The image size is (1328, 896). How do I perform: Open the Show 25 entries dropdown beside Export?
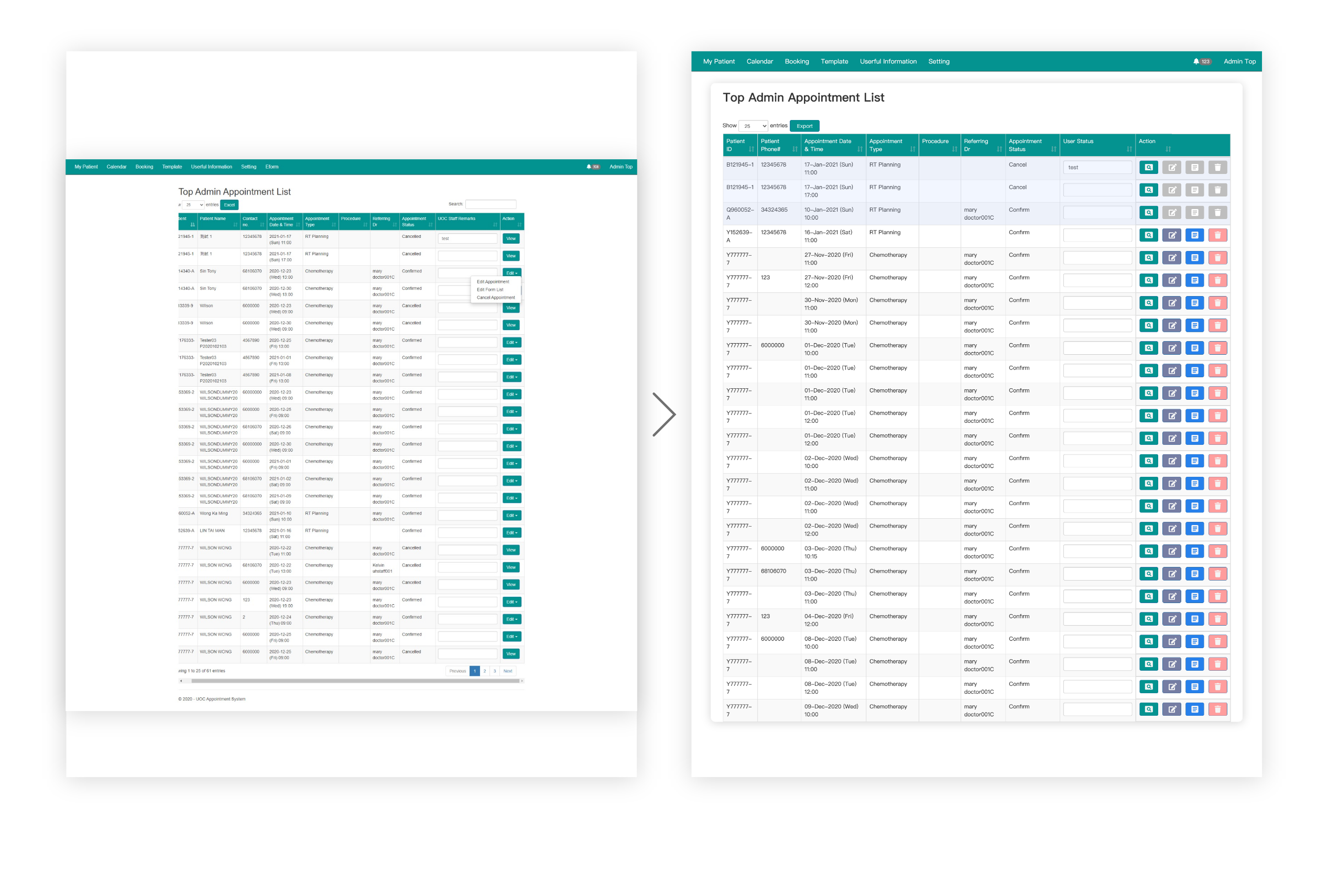tap(753, 126)
